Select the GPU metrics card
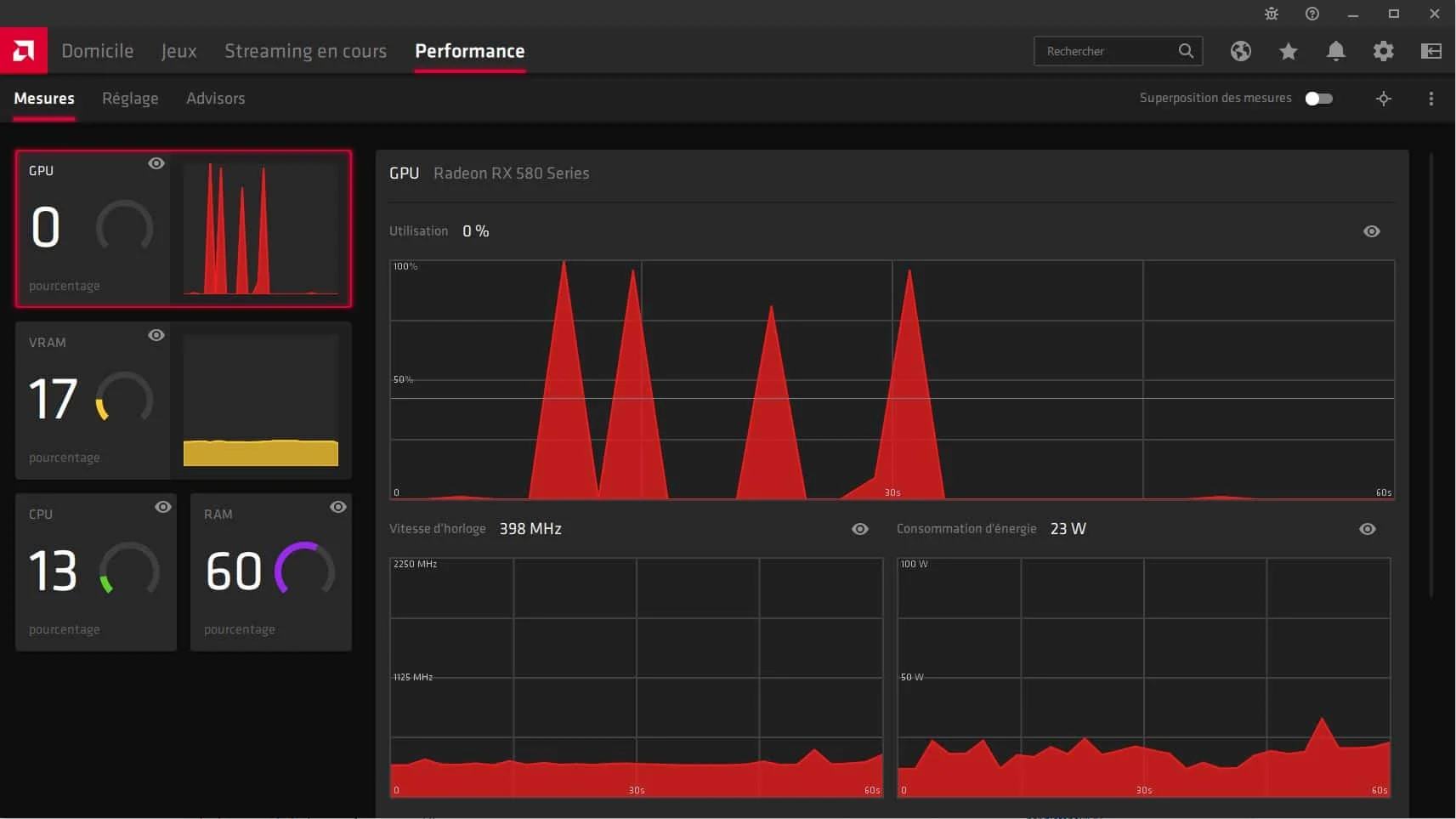Screen dimensions: 1456x819 pos(184,229)
